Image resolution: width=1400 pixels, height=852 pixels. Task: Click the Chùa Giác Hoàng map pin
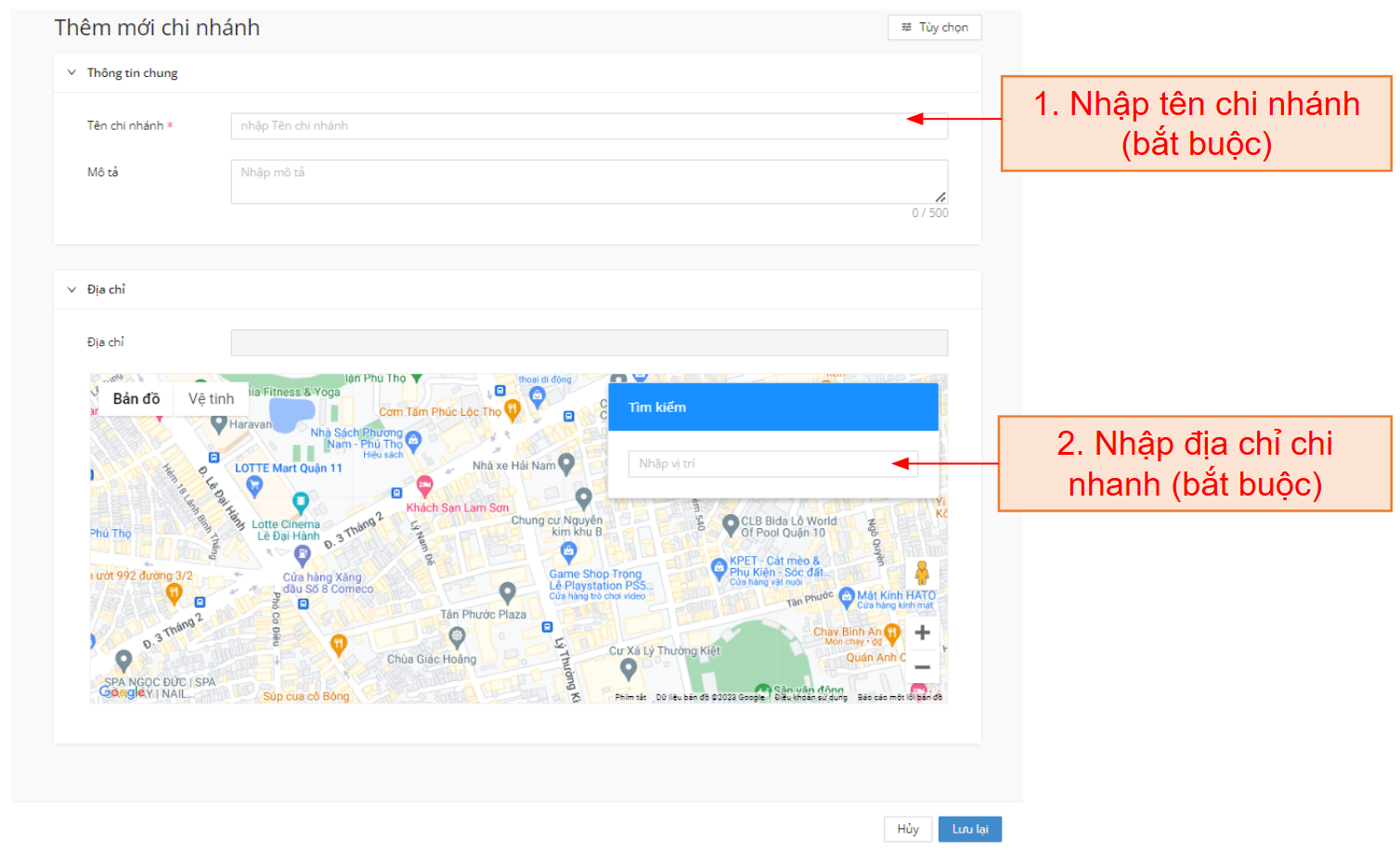click(456, 638)
